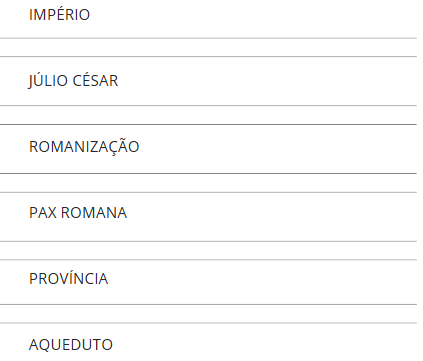This screenshot has height=361, width=423.
Task: Click the PROVÍNCIA text label
Action: [x=69, y=279]
